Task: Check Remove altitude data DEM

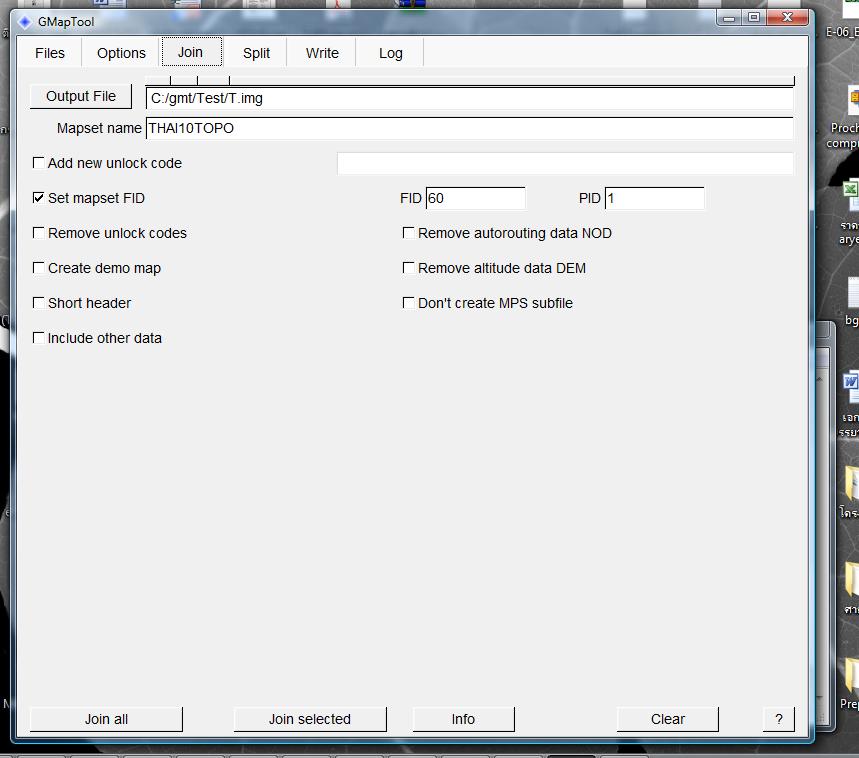Action: (409, 268)
